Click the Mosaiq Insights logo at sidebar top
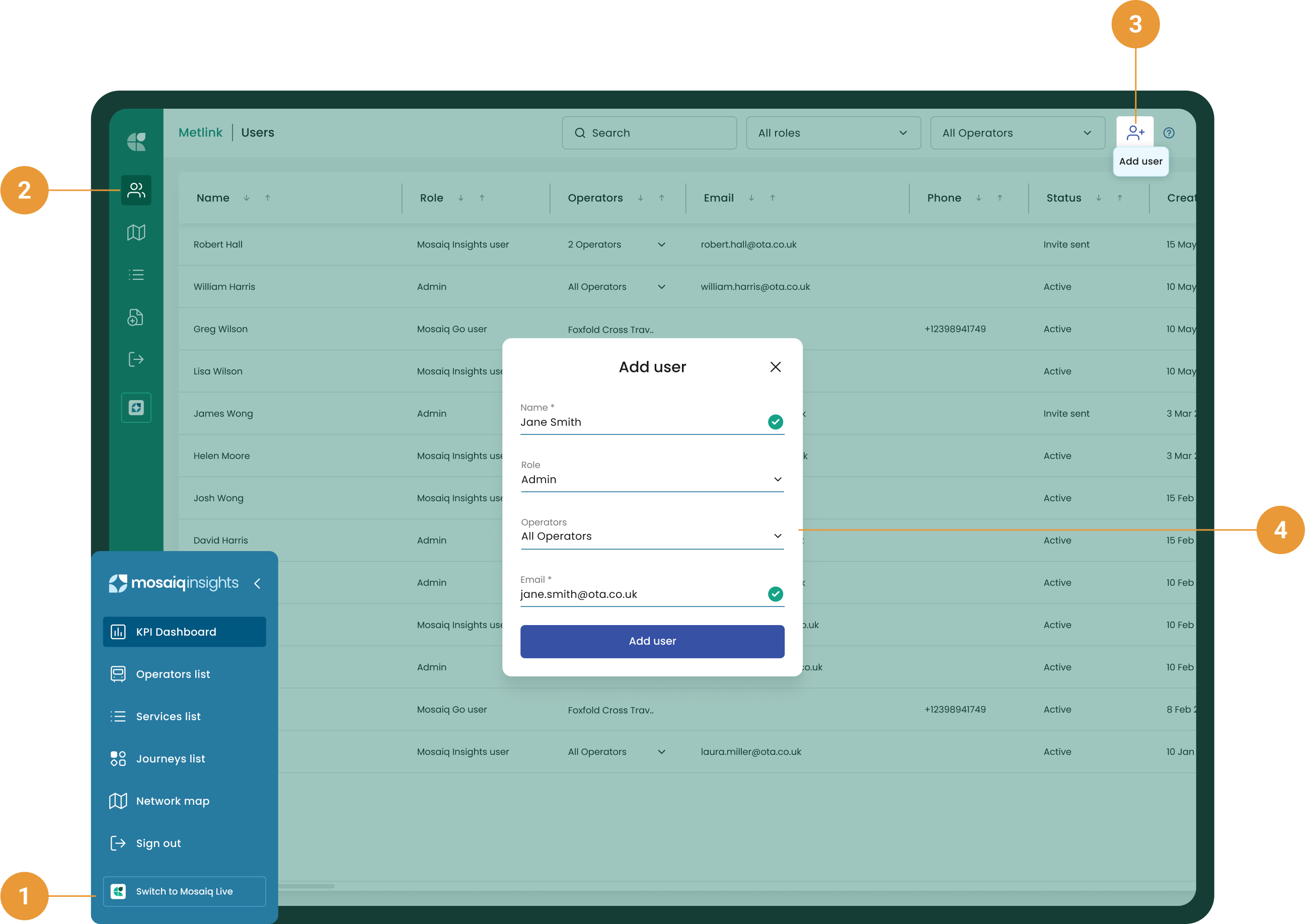 pos(173,583)
